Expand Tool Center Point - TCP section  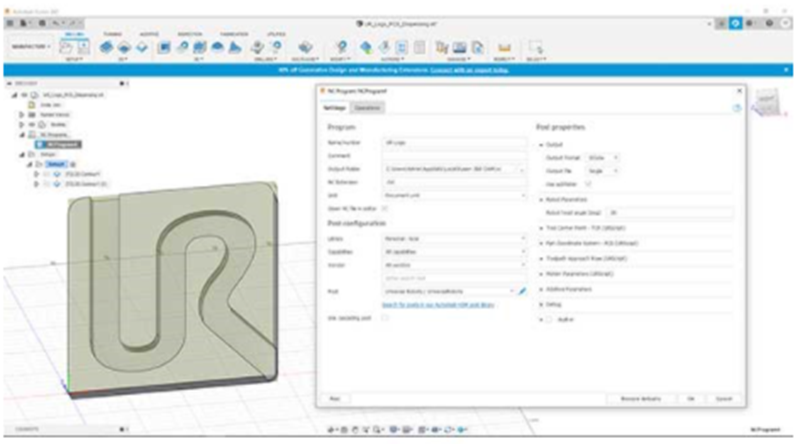(541, 228)
